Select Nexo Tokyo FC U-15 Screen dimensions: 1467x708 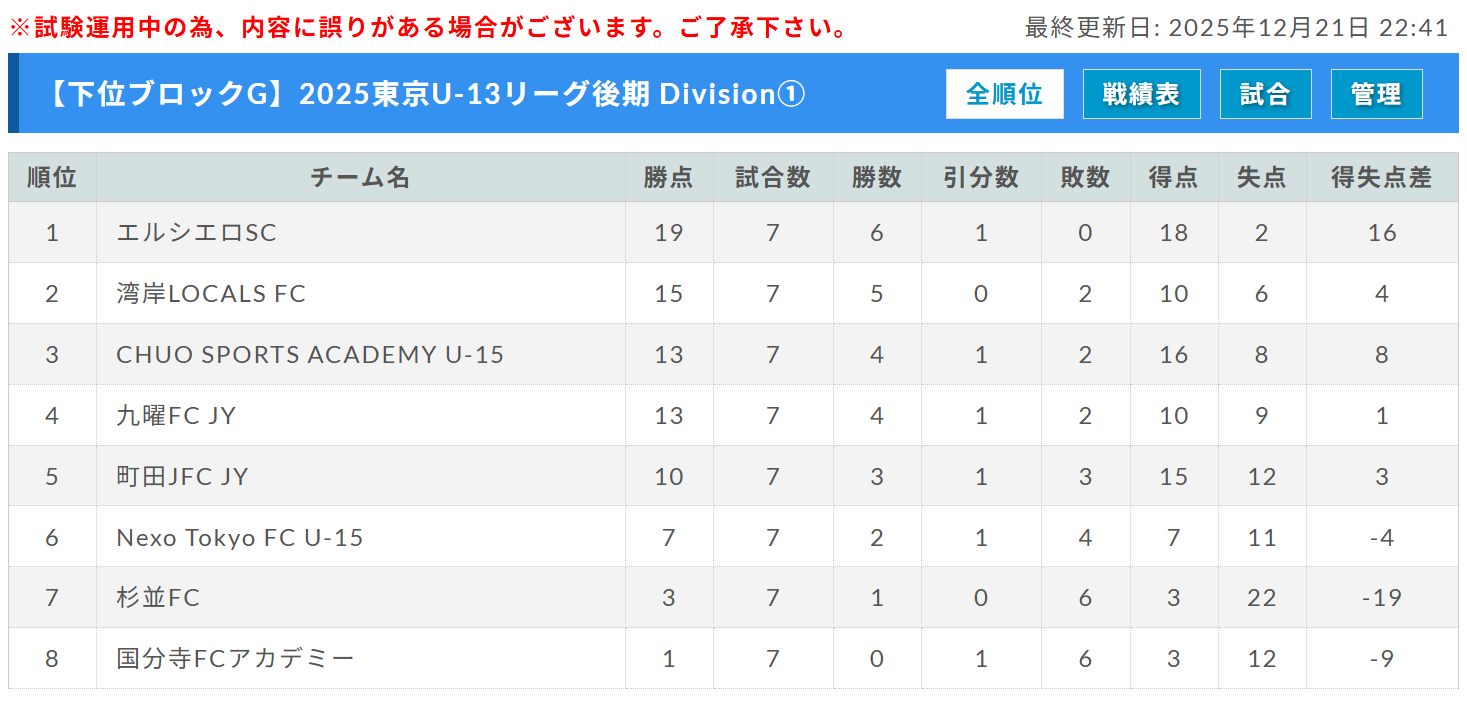(x=240, y=538)
